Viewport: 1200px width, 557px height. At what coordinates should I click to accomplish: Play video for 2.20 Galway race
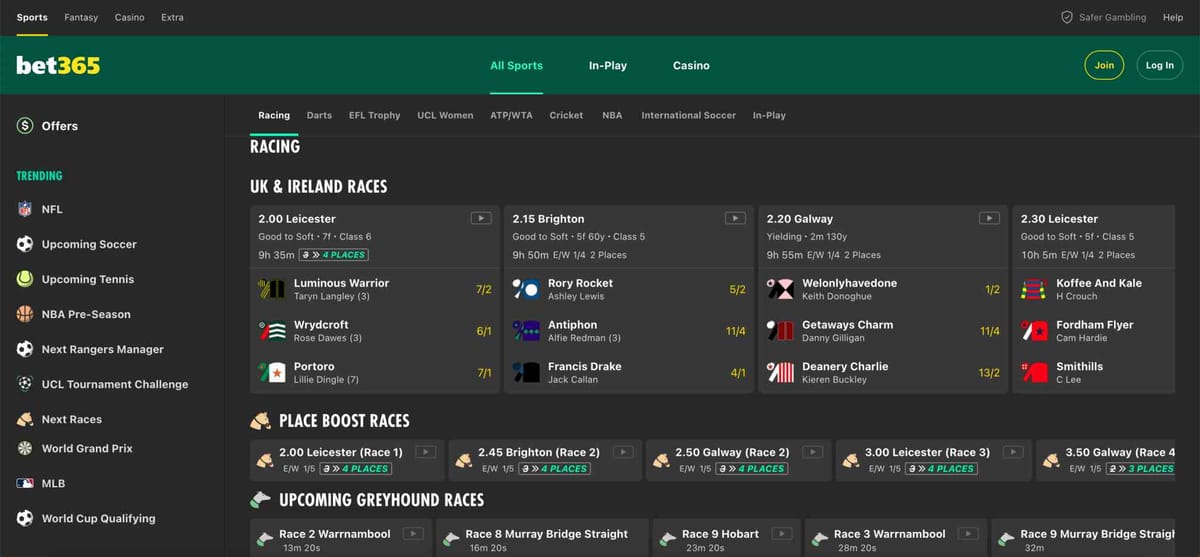coord(989,218)
